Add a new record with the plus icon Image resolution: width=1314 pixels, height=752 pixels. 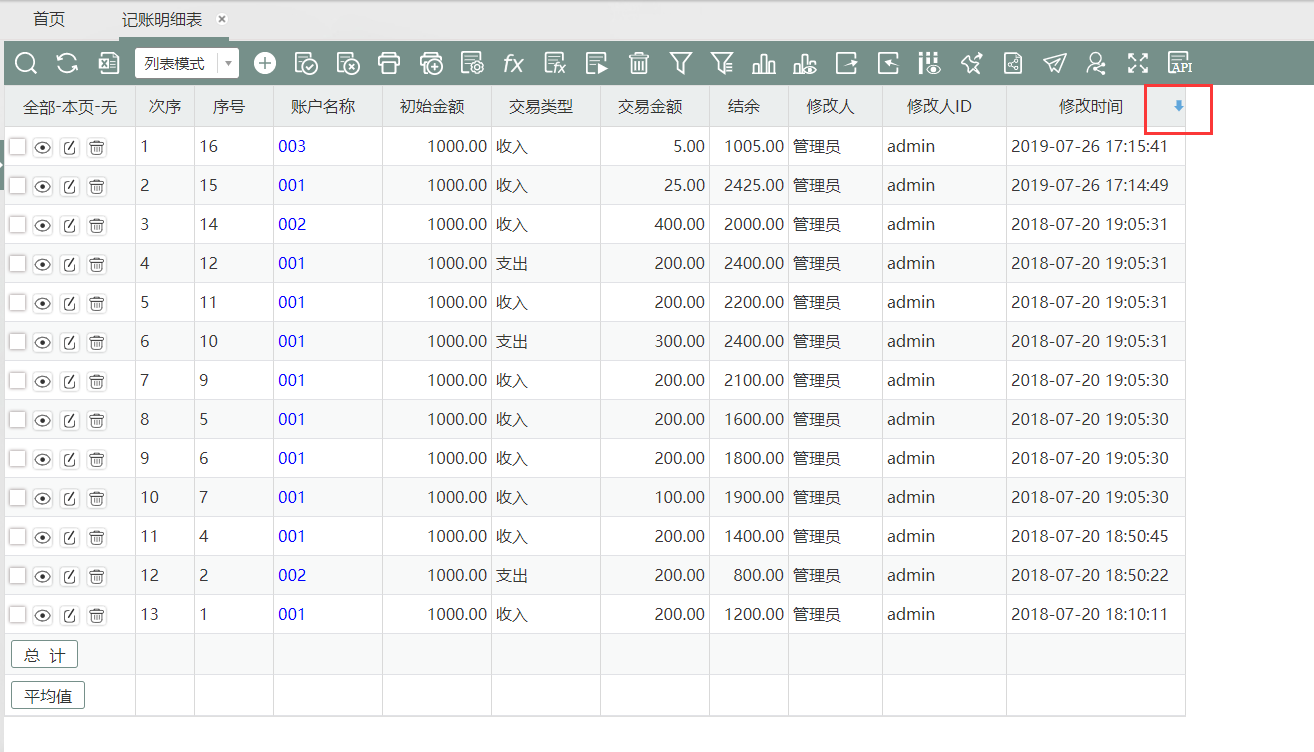265,64
